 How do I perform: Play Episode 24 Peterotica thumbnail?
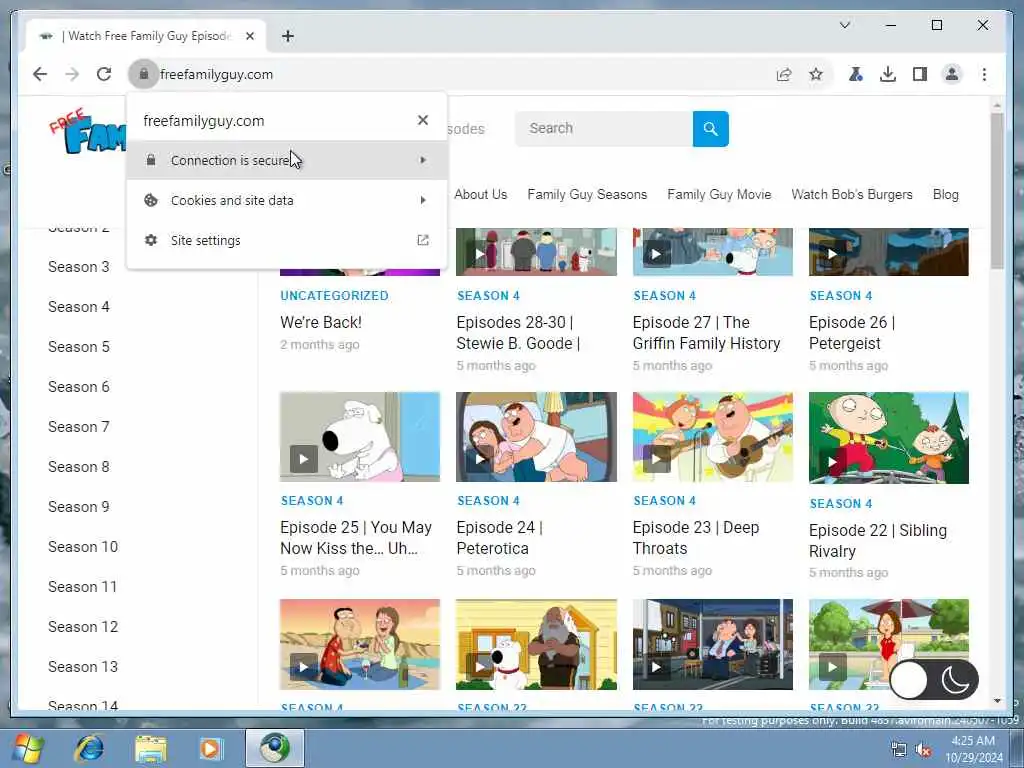(x=536, y=436)
